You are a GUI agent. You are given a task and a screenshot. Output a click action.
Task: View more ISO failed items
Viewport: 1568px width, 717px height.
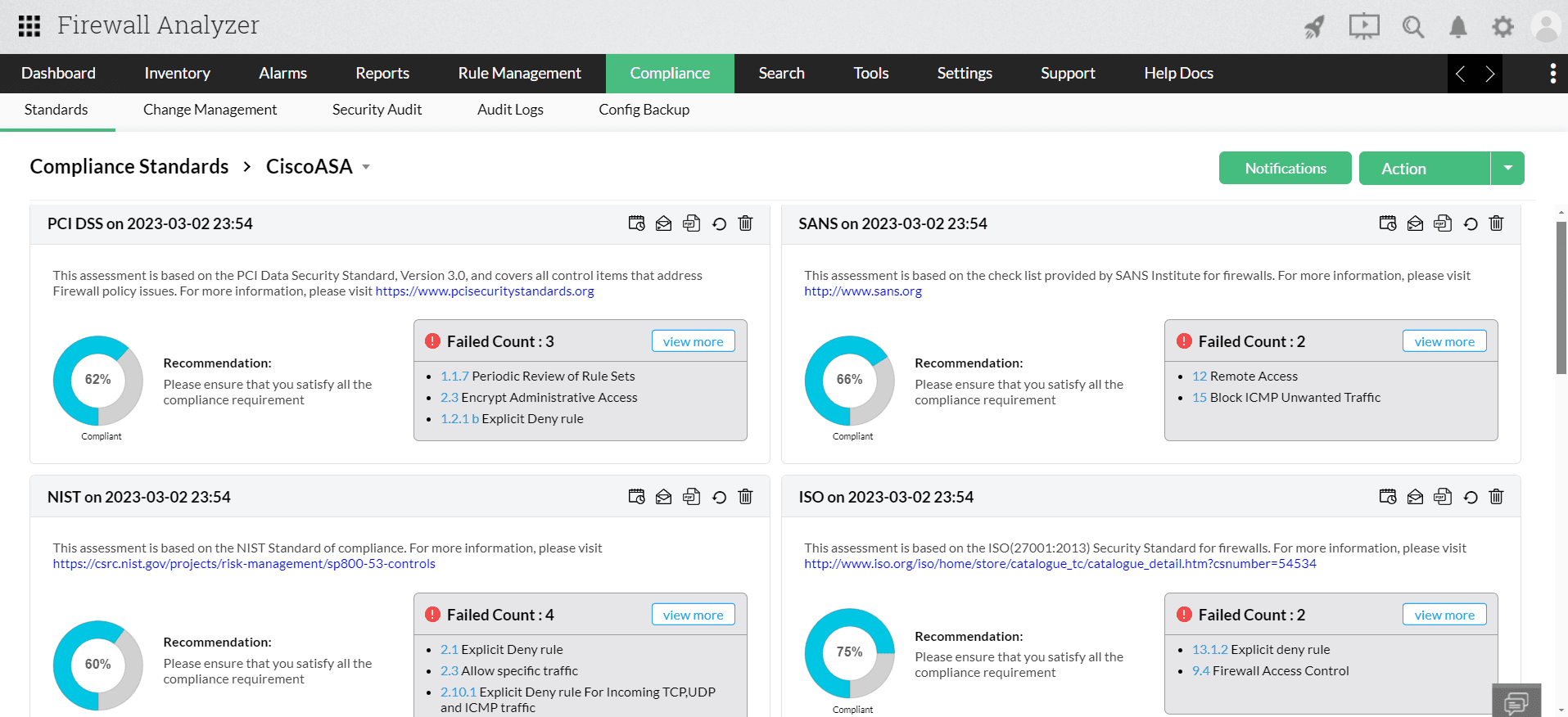(x=1444, y=615)
